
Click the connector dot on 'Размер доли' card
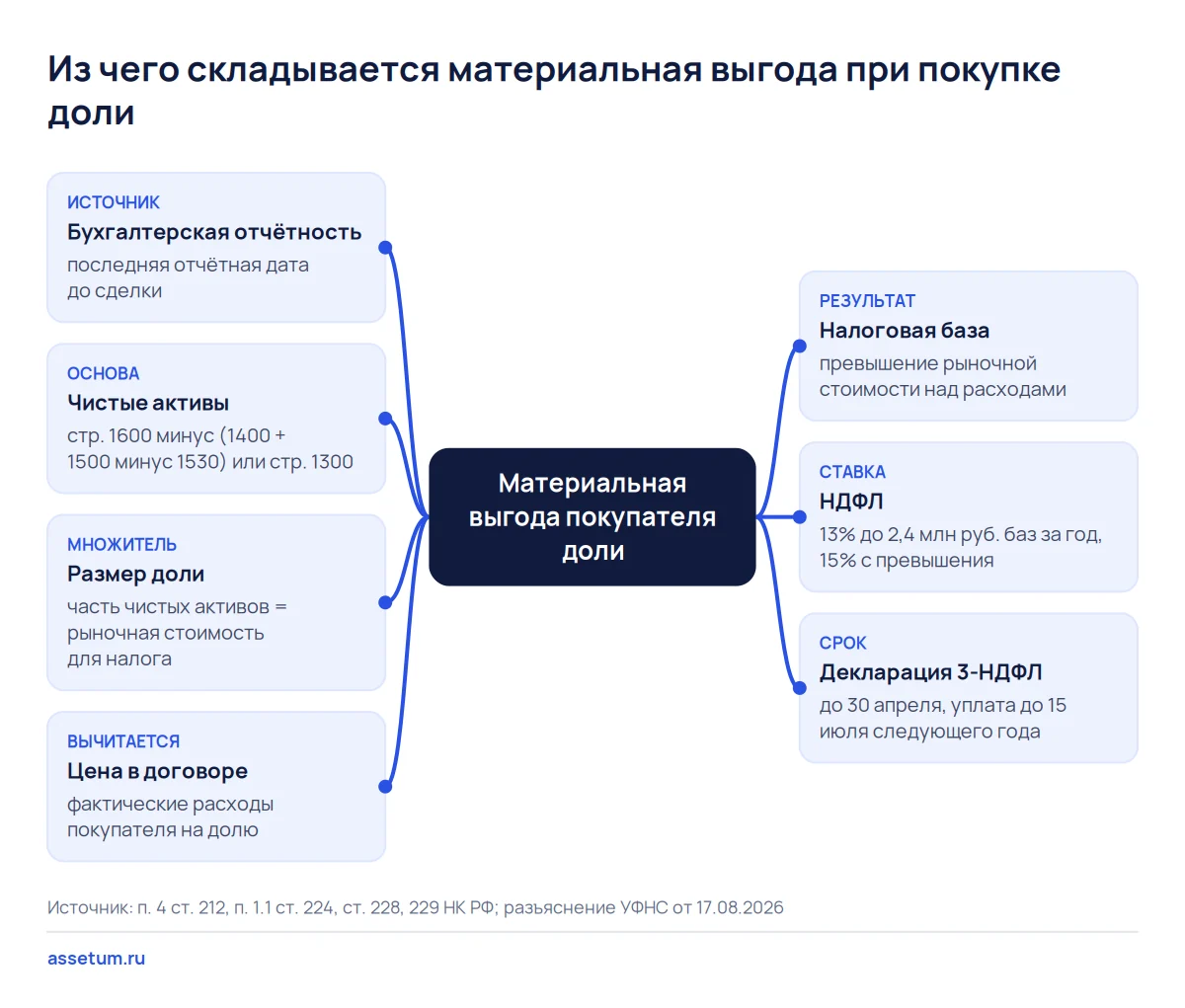[385, 602]
